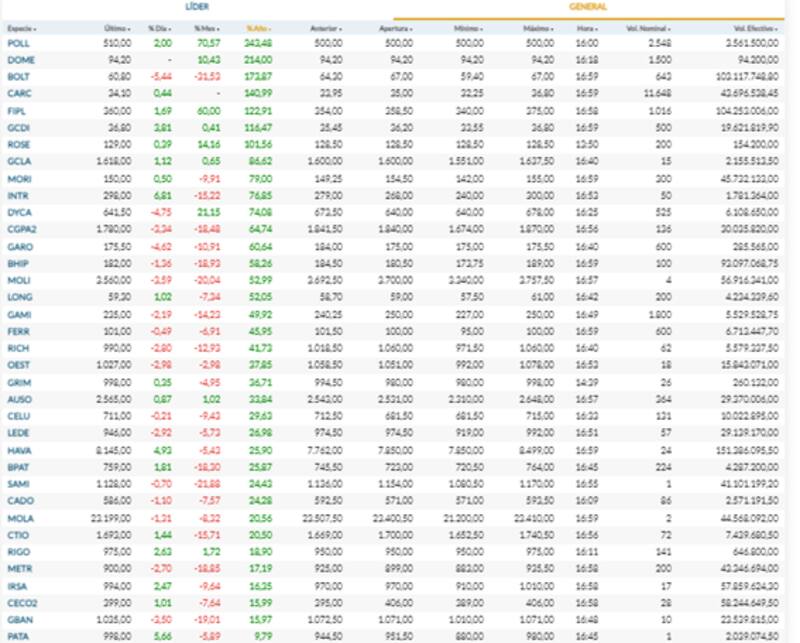Sort by Último column header
Image resolution: width=800 pixels, height=643 pixels.
pyautogui.click(x=117, y=29)
